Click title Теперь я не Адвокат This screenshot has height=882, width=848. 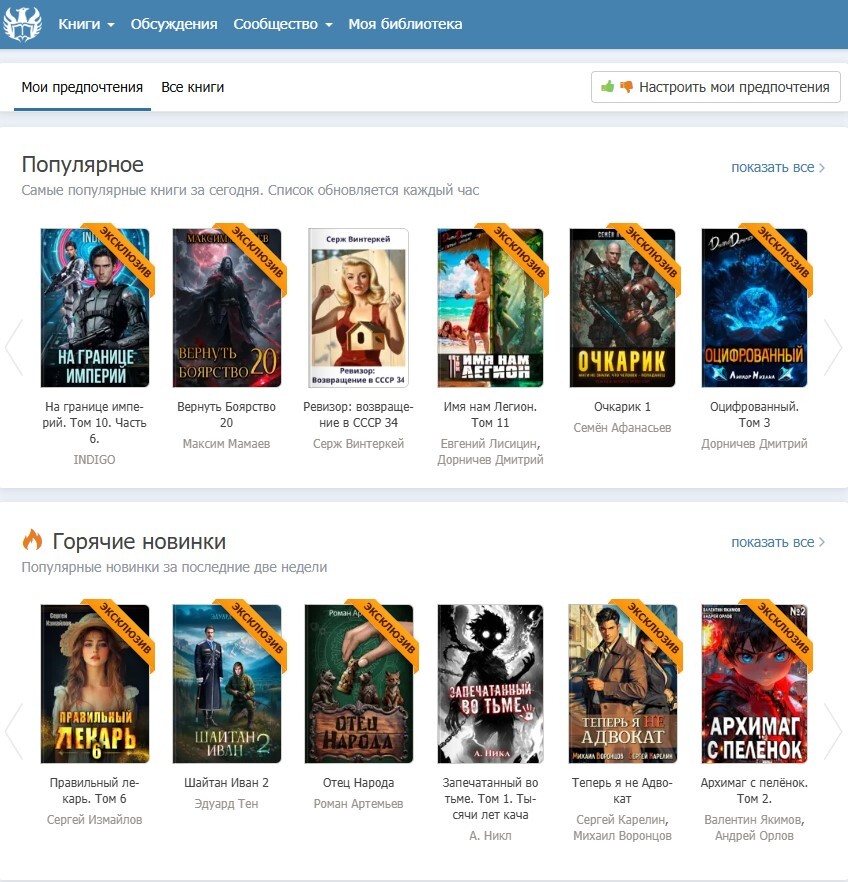[x=622, y=790]
